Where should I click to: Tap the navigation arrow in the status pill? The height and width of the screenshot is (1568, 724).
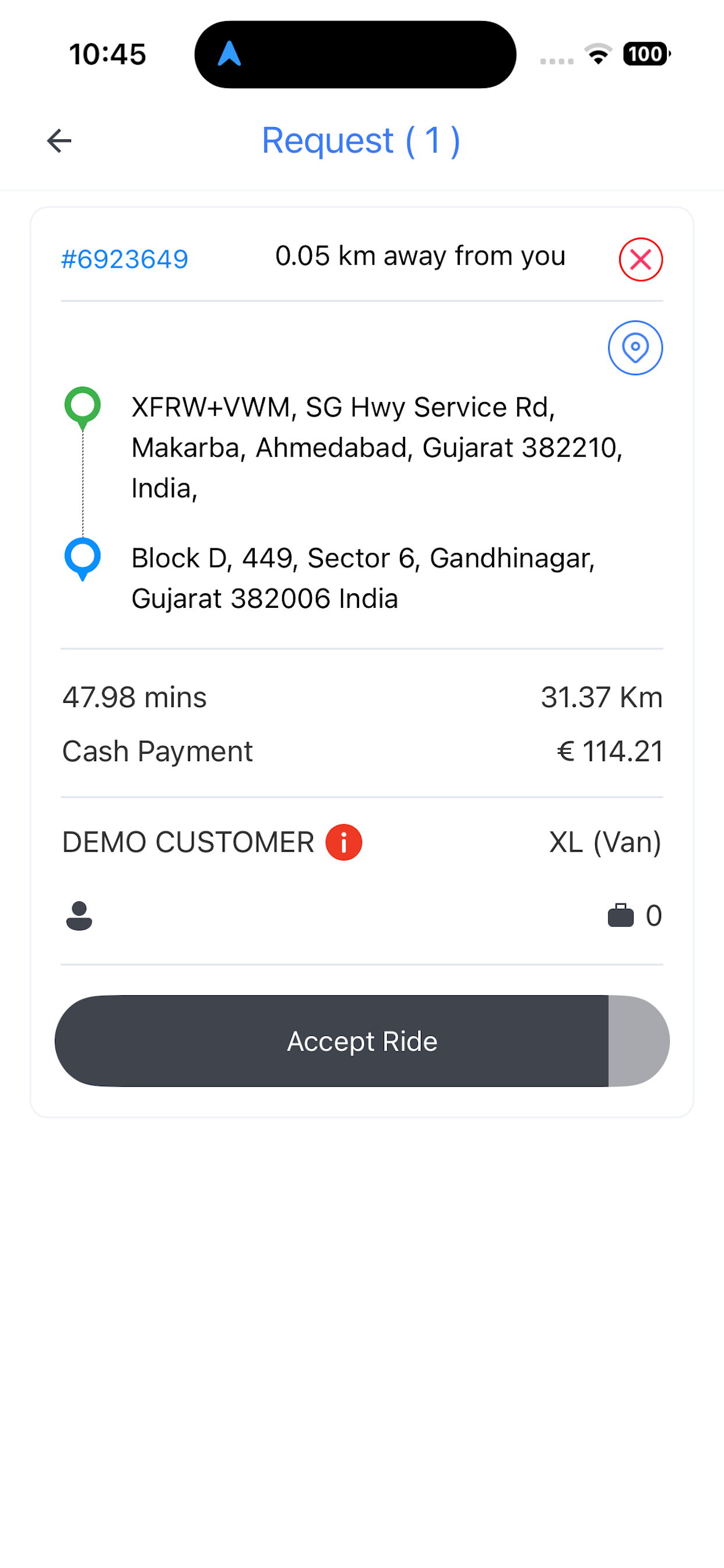tap(229, 54)
